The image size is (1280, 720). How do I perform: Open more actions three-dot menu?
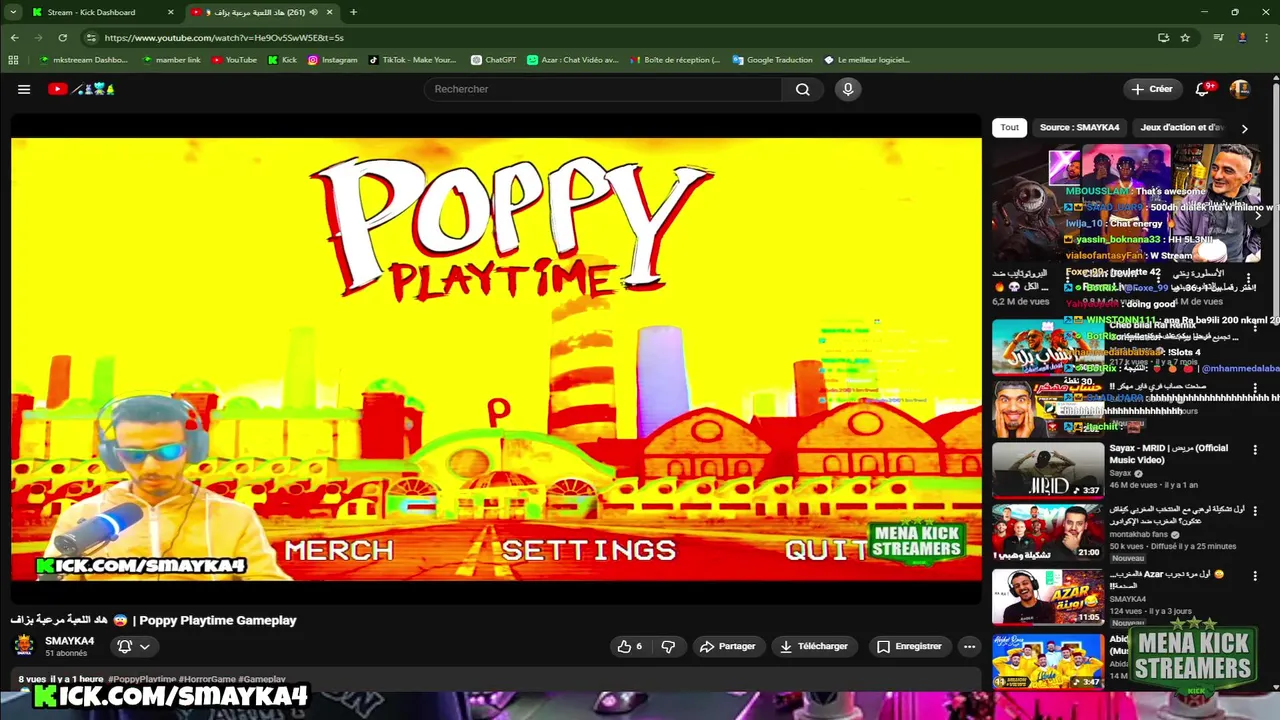coord(969,646)
